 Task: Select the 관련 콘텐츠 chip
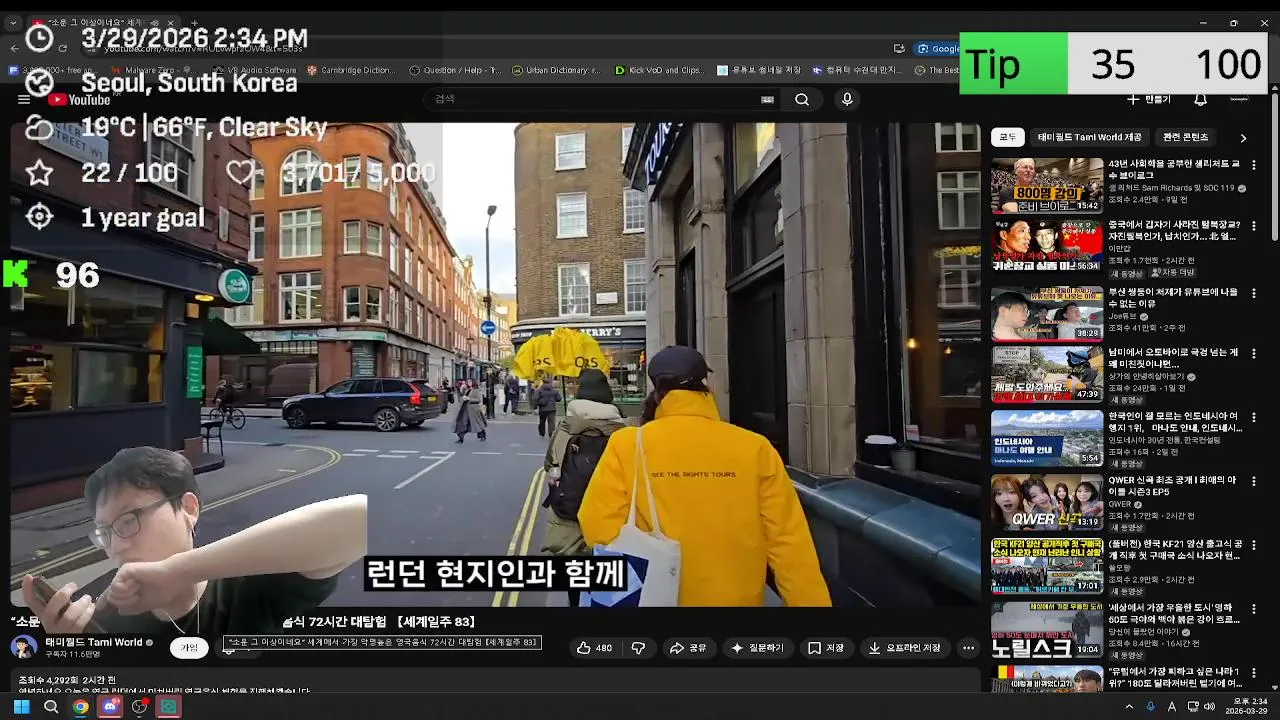(1186, 137)
